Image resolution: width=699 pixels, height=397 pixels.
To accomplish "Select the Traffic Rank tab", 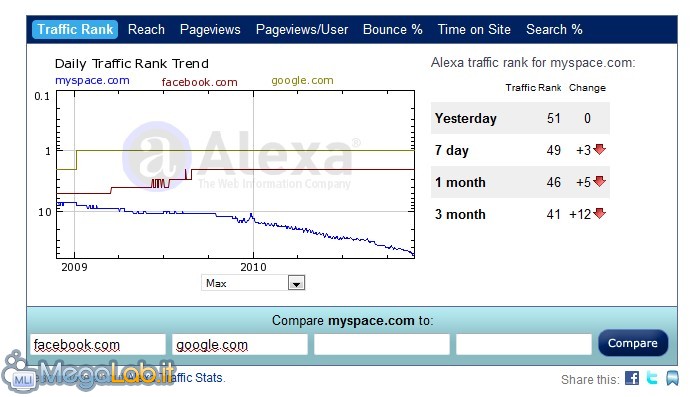I will coord(75,29).
